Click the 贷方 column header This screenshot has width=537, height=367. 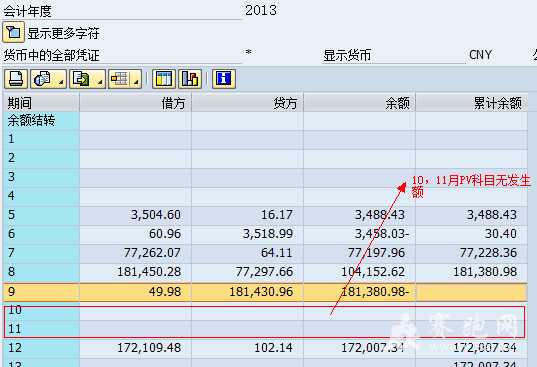click(x=247, y=103)
